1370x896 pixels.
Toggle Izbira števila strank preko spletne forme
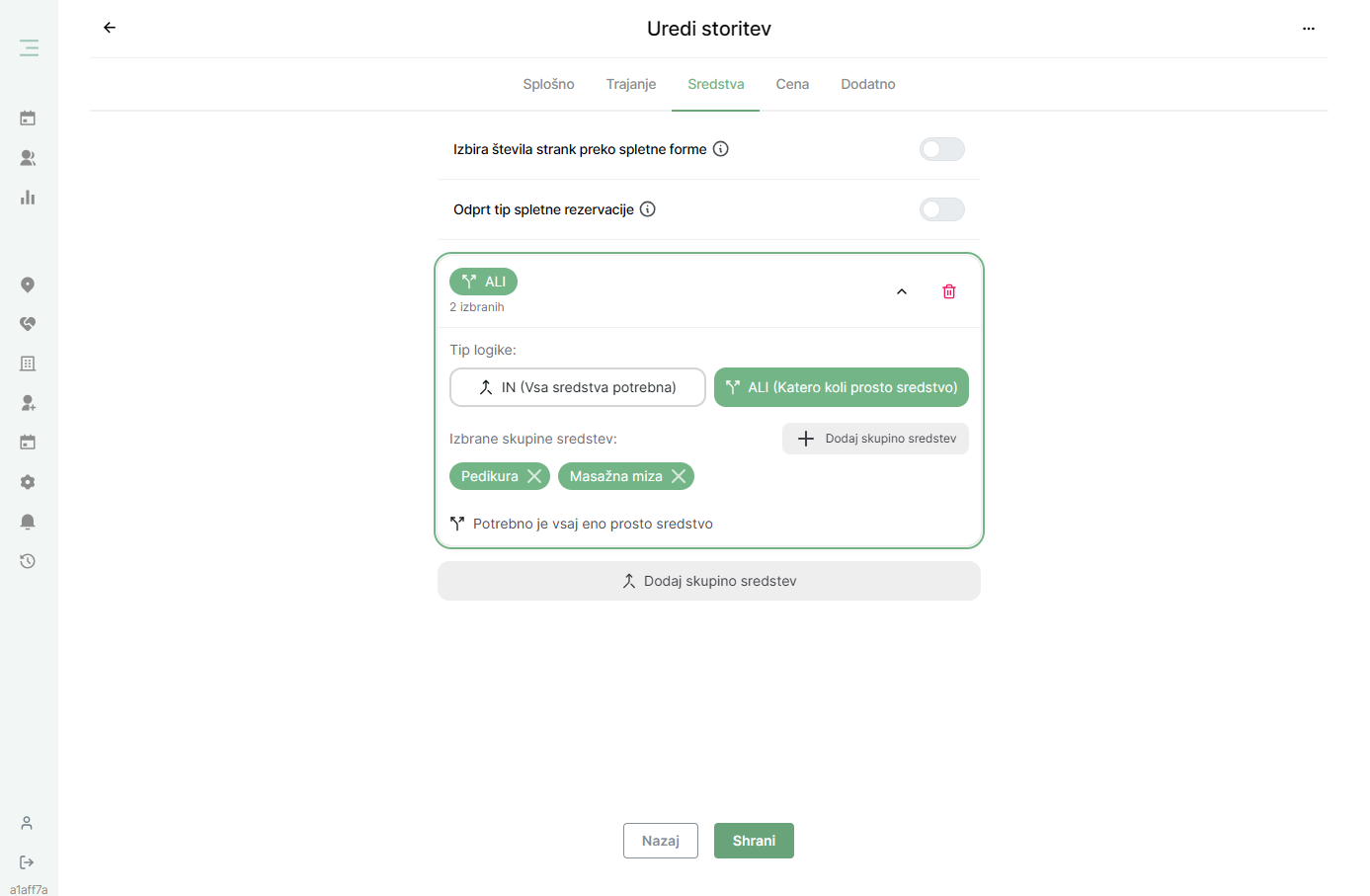941,149
